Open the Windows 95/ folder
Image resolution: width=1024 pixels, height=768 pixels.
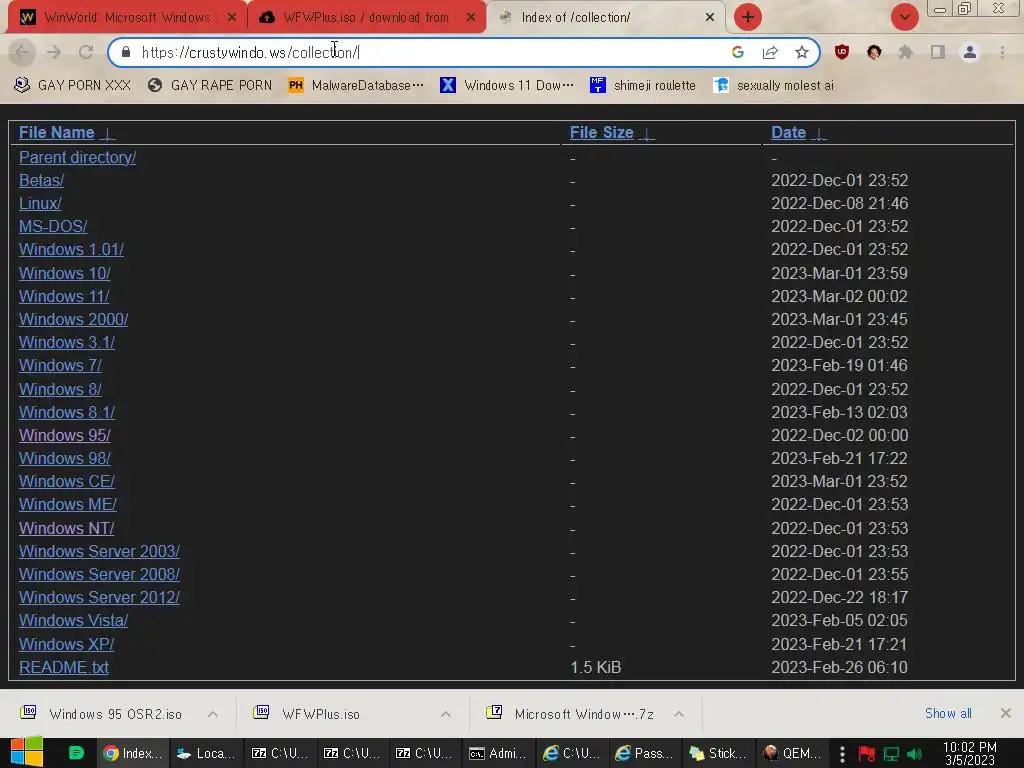pyautogui.click(x=65, y=436)
